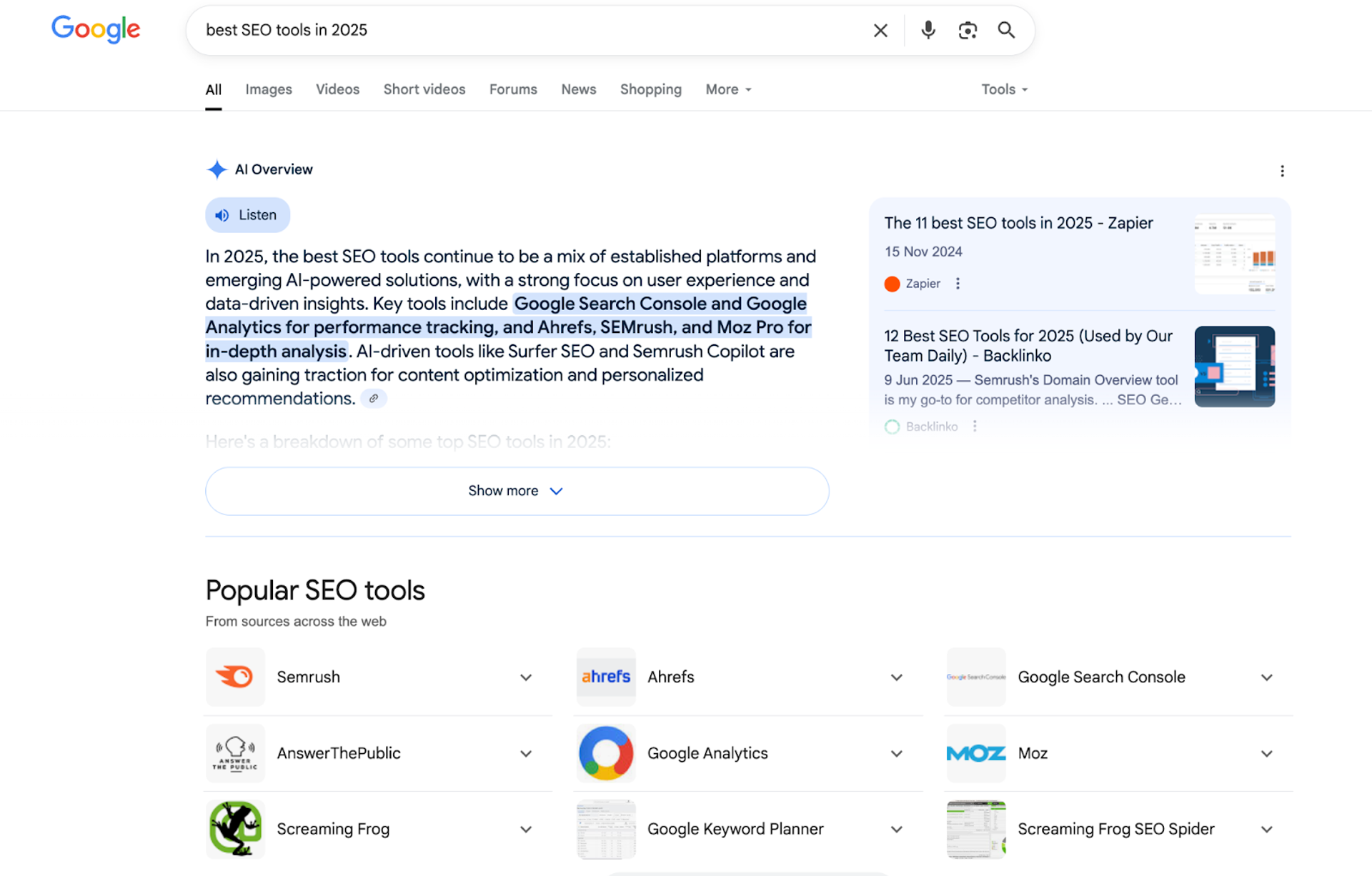Click the orange Zapier favicon

[892, 284]
